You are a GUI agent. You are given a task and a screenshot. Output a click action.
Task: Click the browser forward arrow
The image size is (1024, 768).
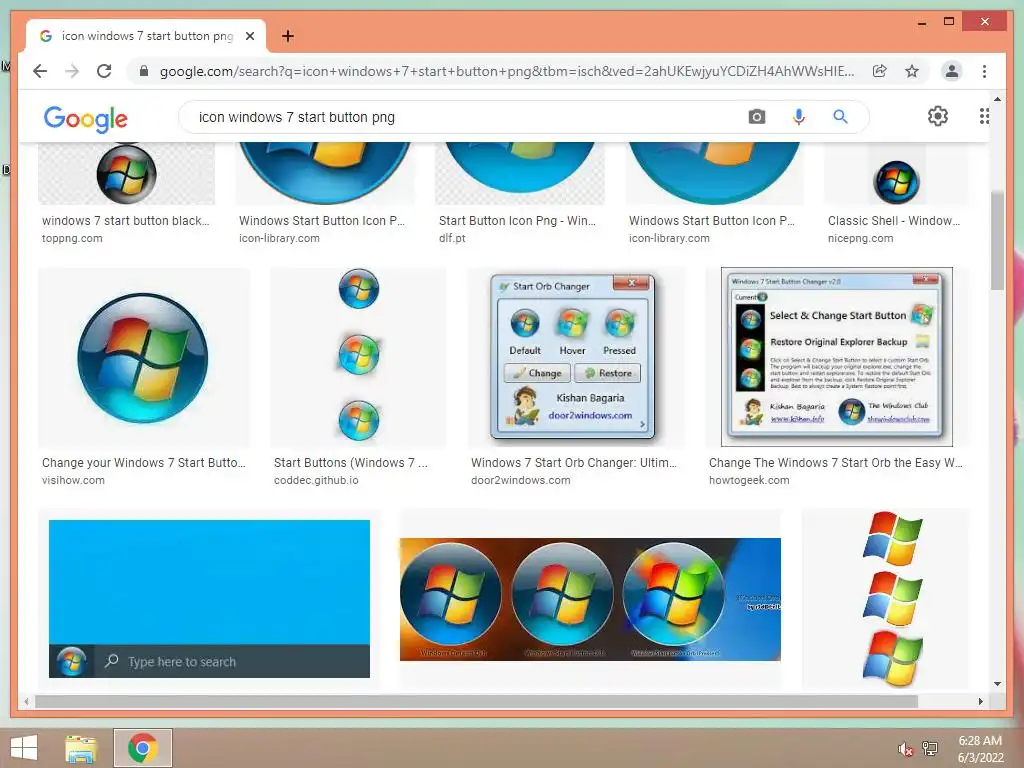click(x=72, y=71)
